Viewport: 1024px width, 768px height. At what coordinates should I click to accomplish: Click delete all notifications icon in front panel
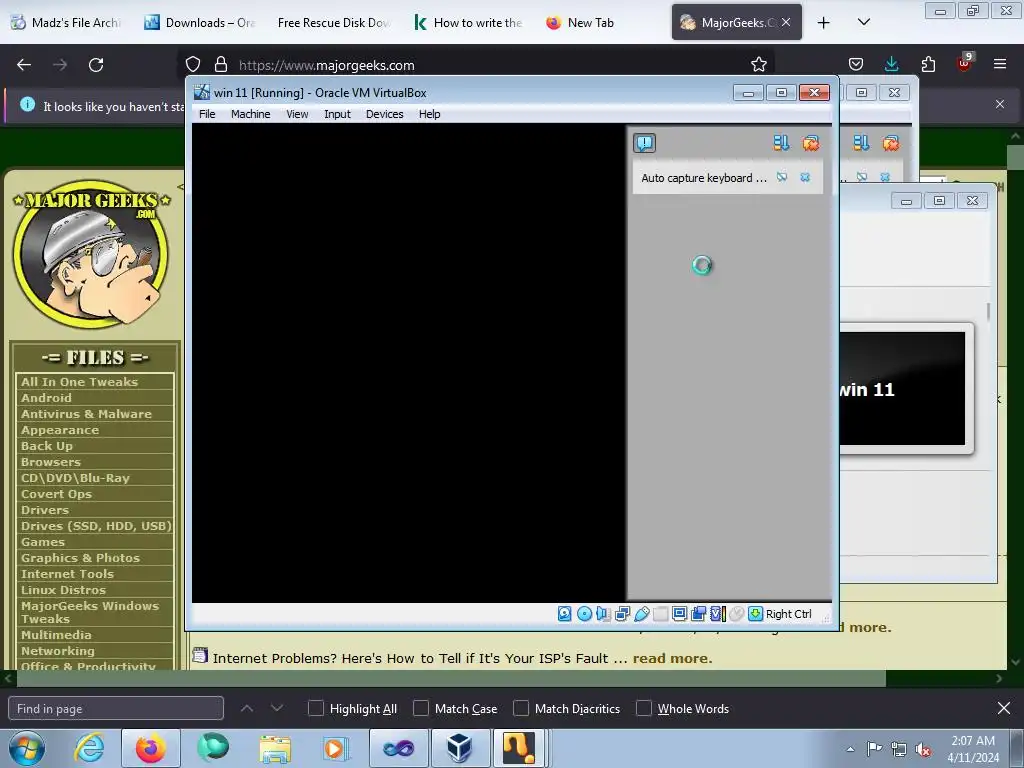(810, 143)
